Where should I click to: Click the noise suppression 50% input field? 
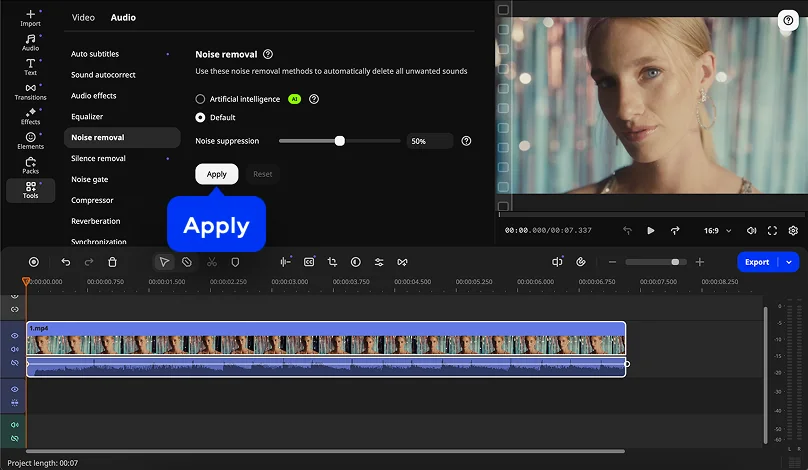coord(429,141)
